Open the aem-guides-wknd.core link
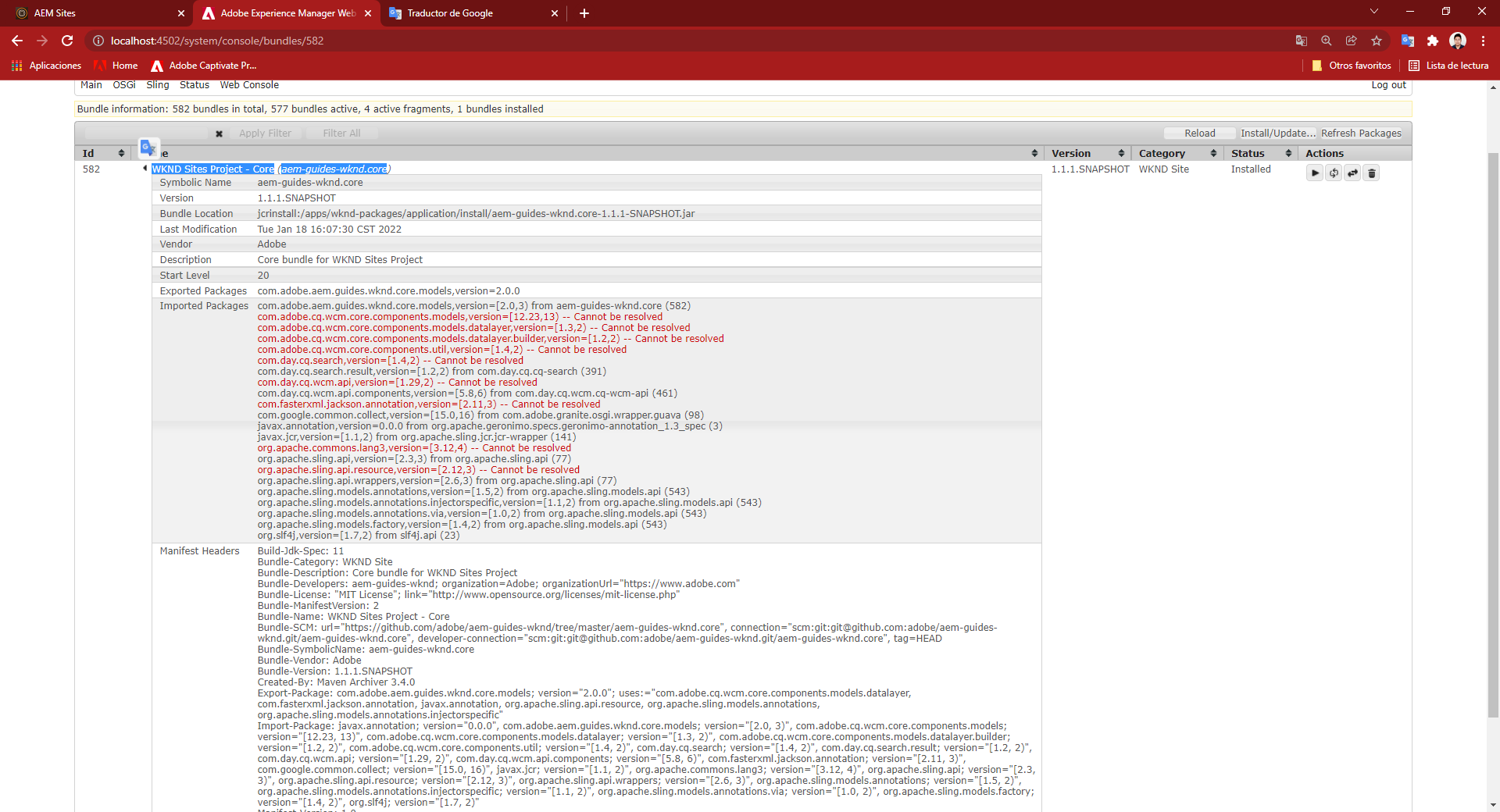Viewport: 1500px width, 812px height. (334, 169)
